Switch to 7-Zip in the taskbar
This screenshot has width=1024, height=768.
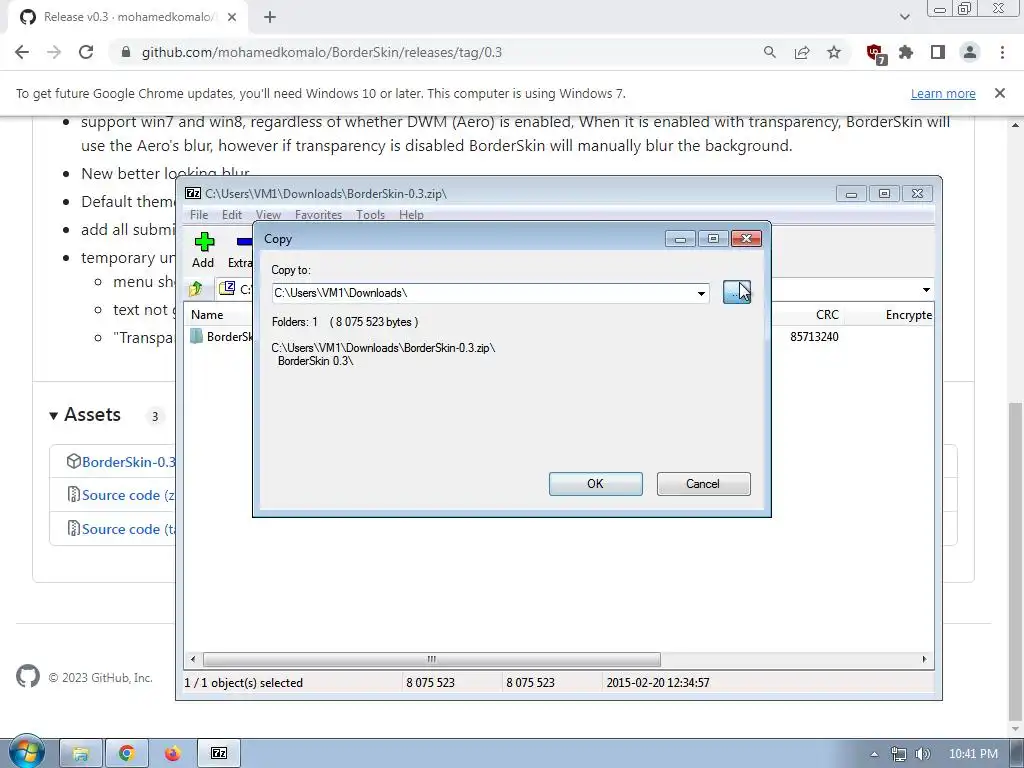coord(219,754)
